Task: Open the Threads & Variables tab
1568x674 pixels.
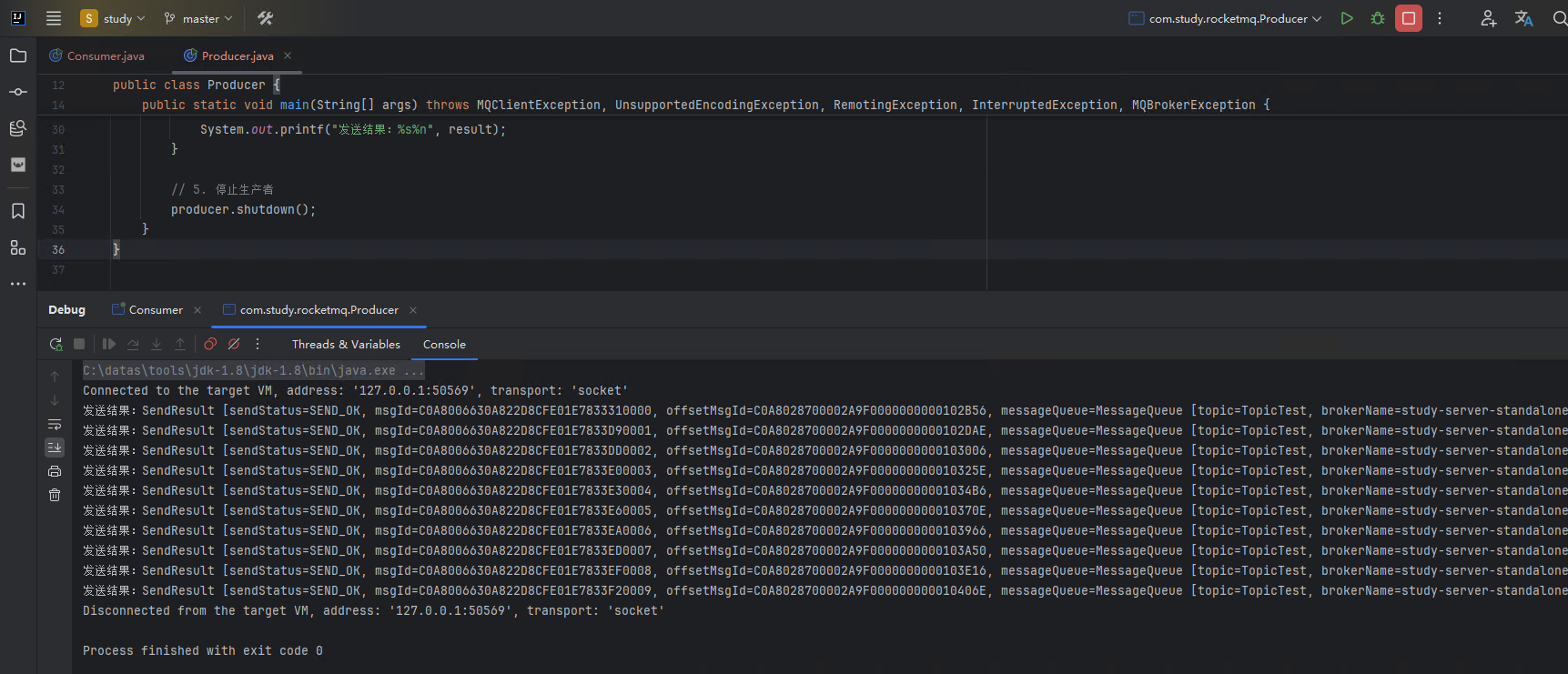Action: click(x=346, y=344)
